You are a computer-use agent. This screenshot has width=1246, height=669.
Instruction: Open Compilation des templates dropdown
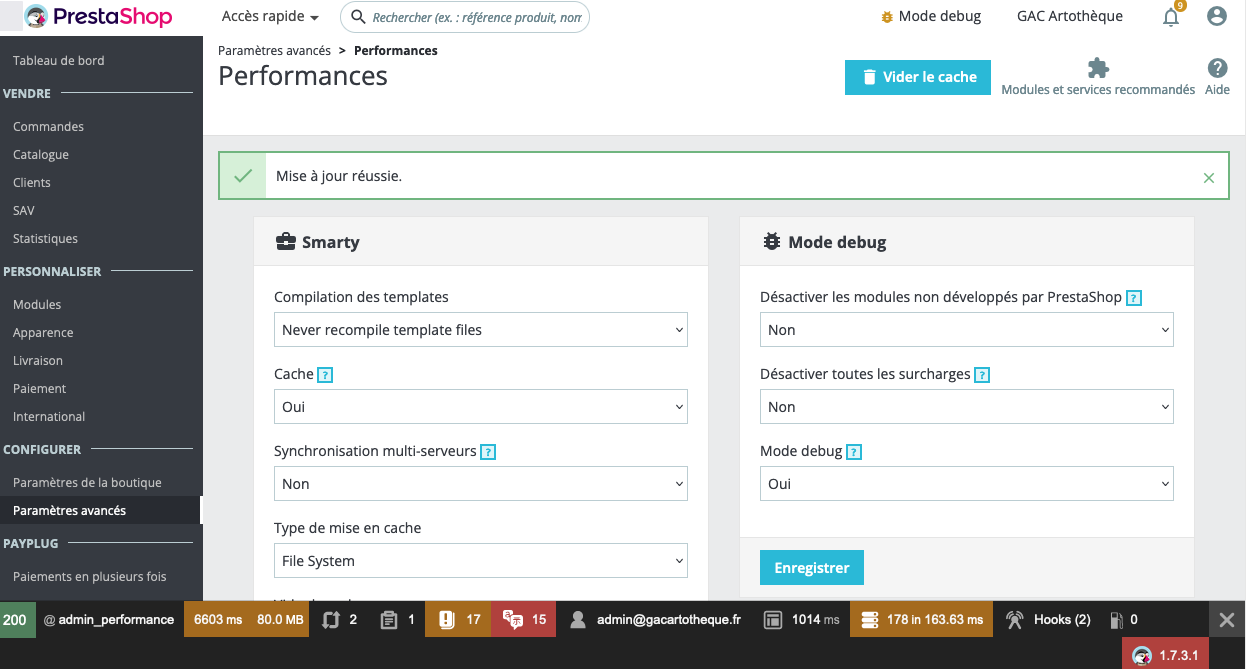[481, 330]
